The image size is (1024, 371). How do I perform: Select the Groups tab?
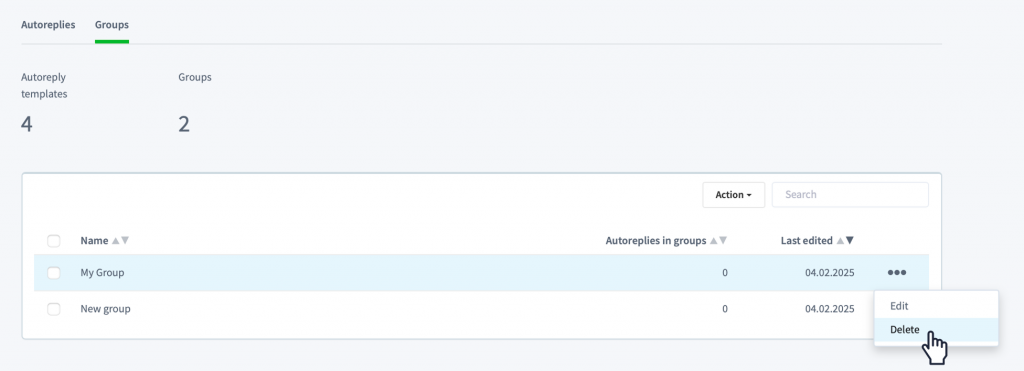click(112, 25)
